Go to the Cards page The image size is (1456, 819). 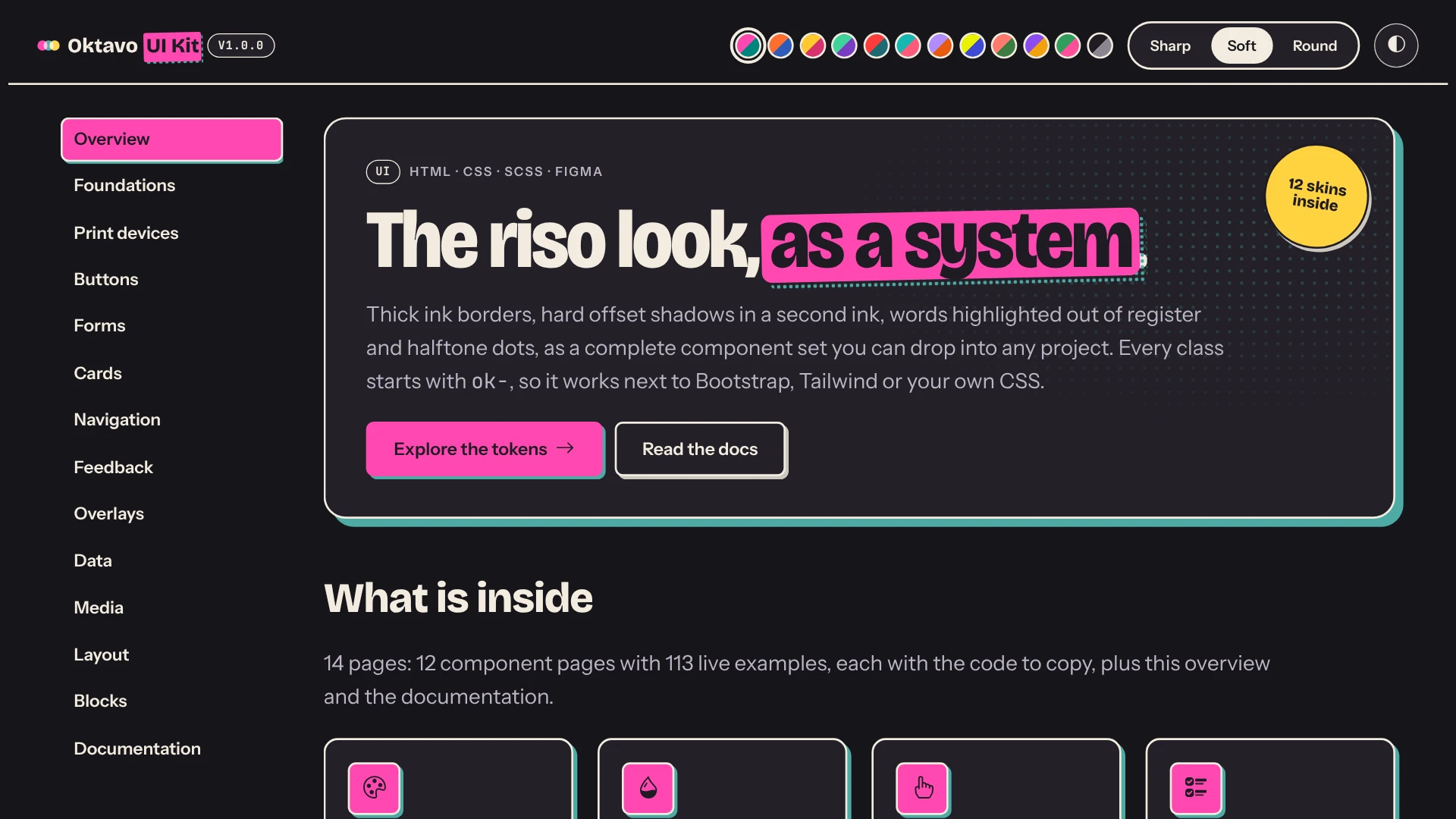click(171, 373)
